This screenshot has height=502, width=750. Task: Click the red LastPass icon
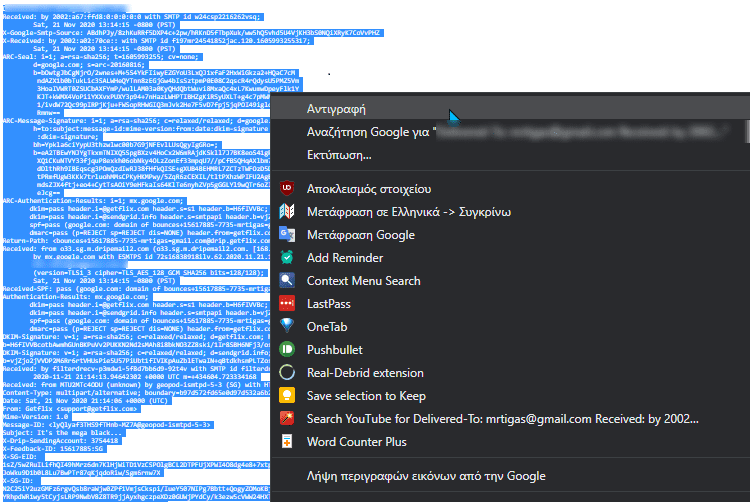pyautogui.click(x=287, y=303)
